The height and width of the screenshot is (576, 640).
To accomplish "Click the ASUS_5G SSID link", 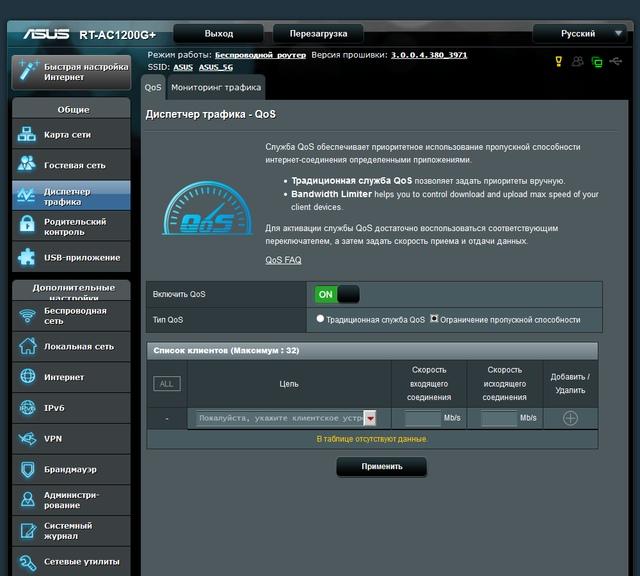I will (x=216, y=67).
